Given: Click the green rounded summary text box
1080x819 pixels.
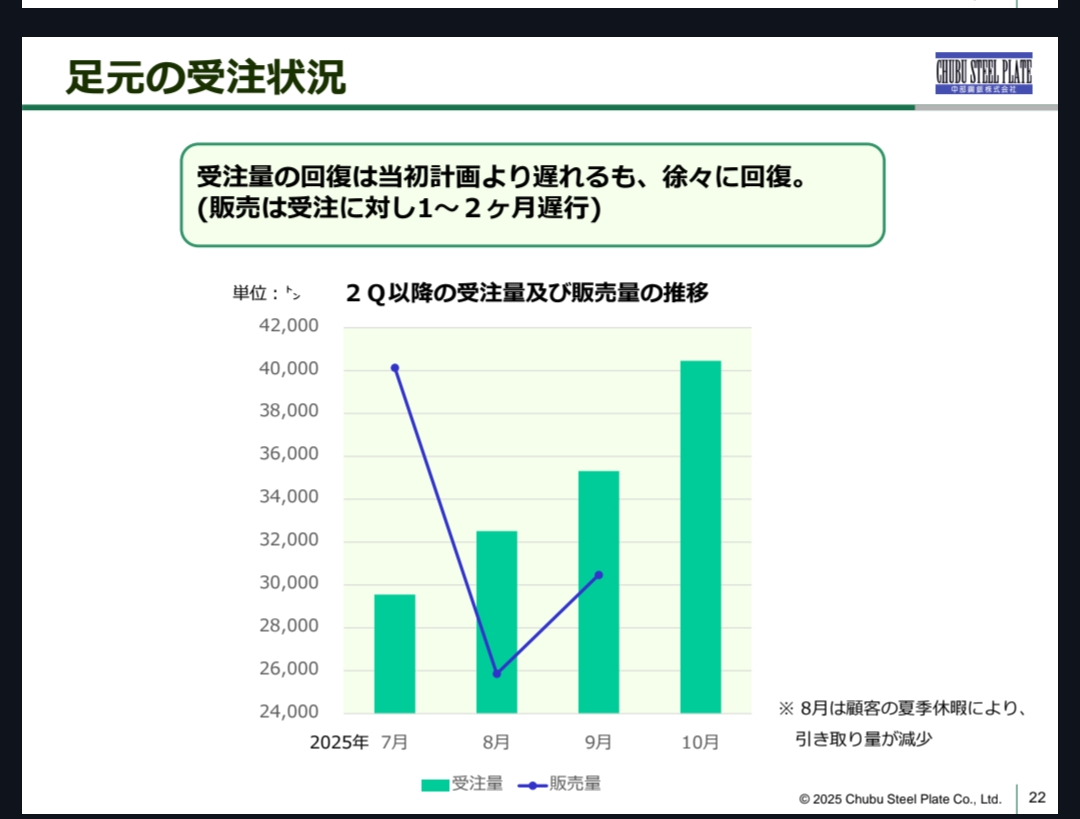Looking at the screenshot, I should pos(532,194).
